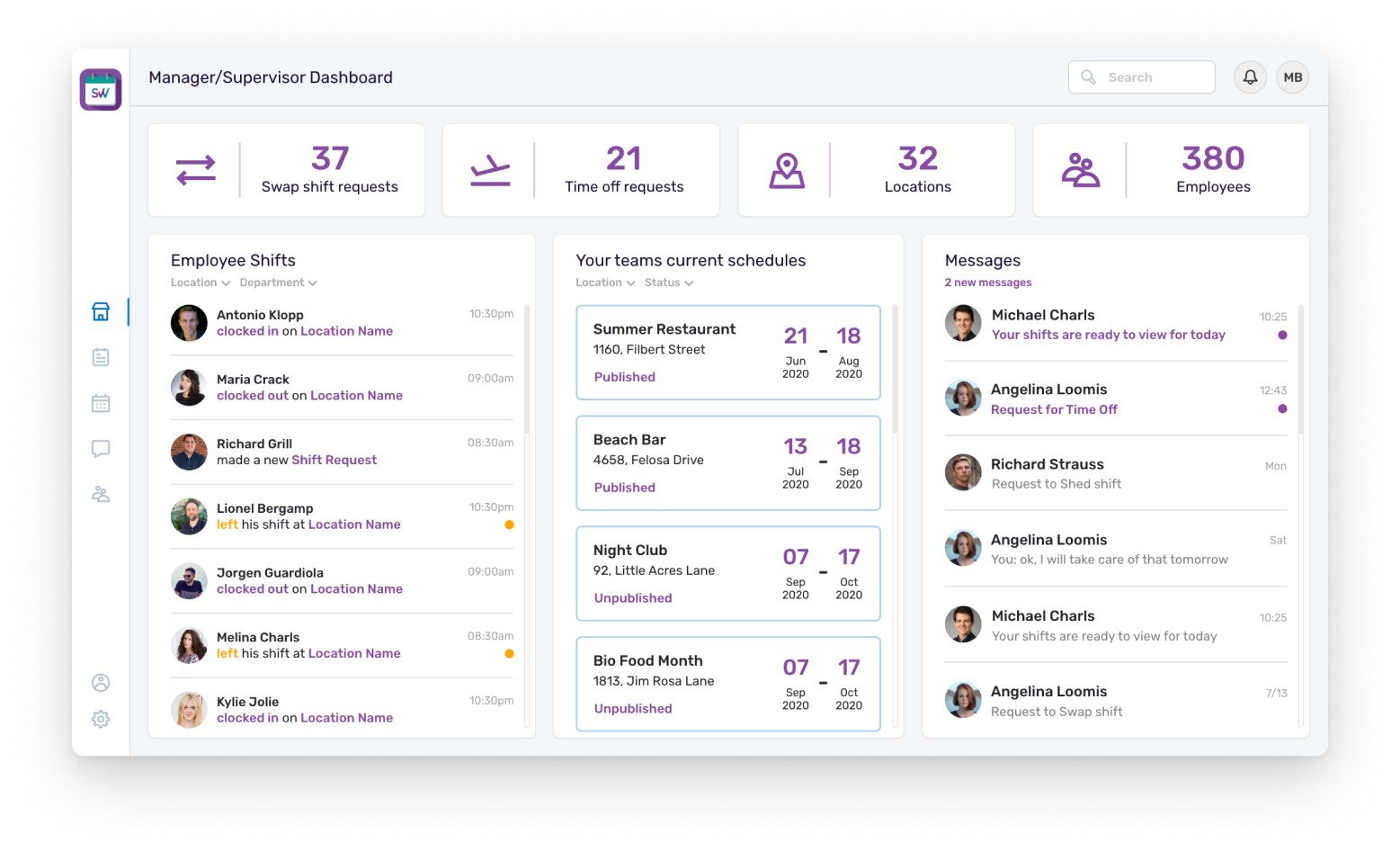Click Kylie Jolie's profile photo
The width and height of the screenshot is (1400, 852).
(x=189, y=710)
